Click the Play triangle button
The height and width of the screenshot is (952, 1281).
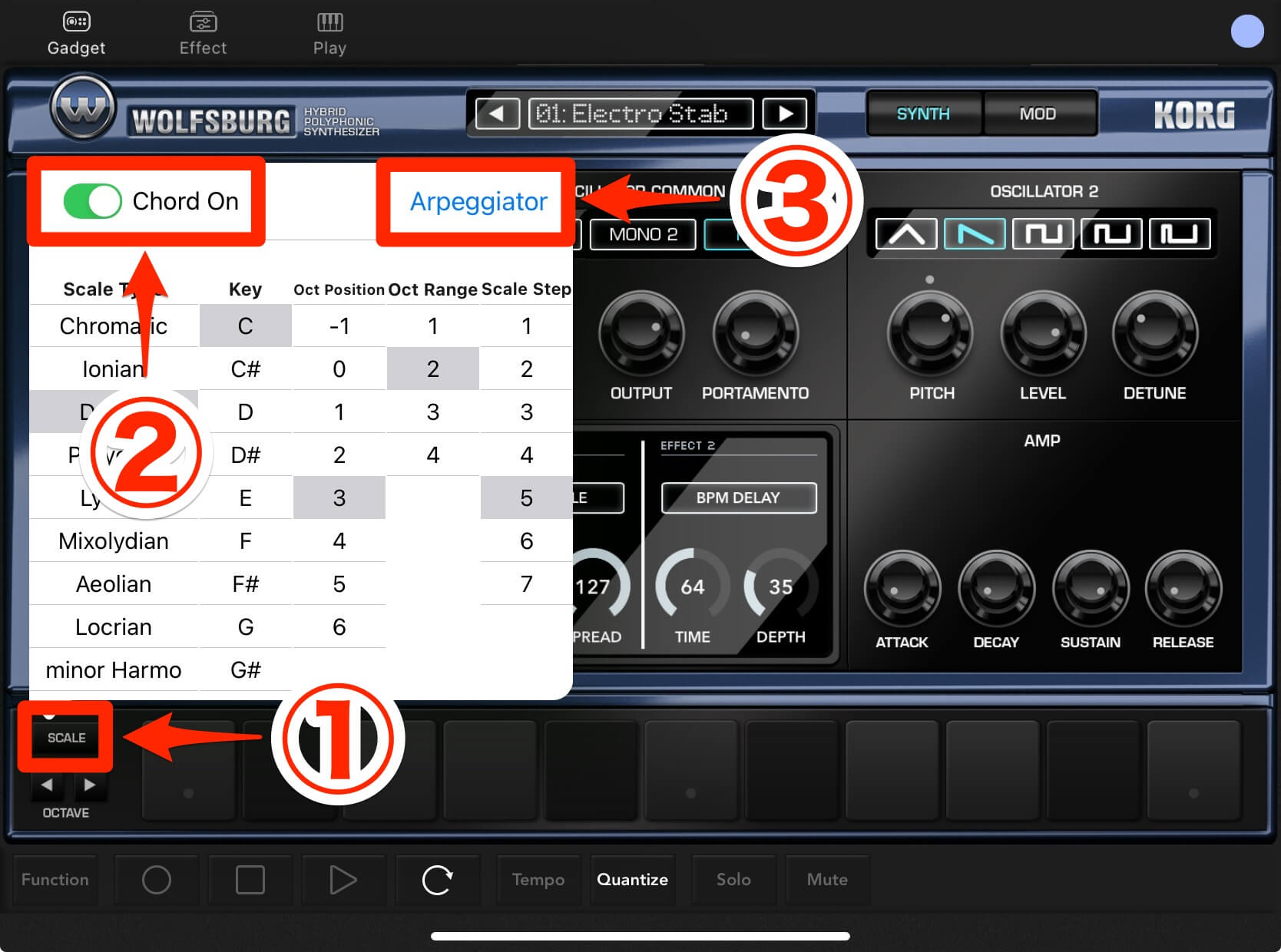[343, 879]
